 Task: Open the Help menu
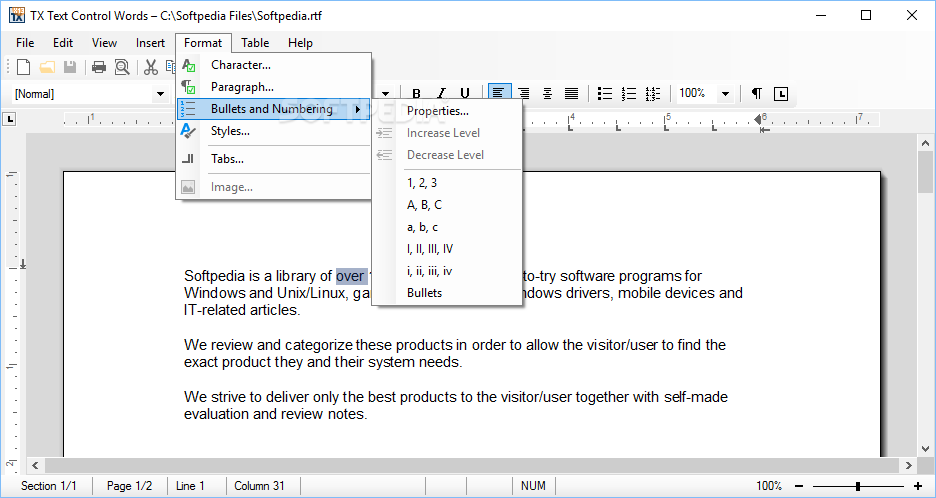pos(300,43)
